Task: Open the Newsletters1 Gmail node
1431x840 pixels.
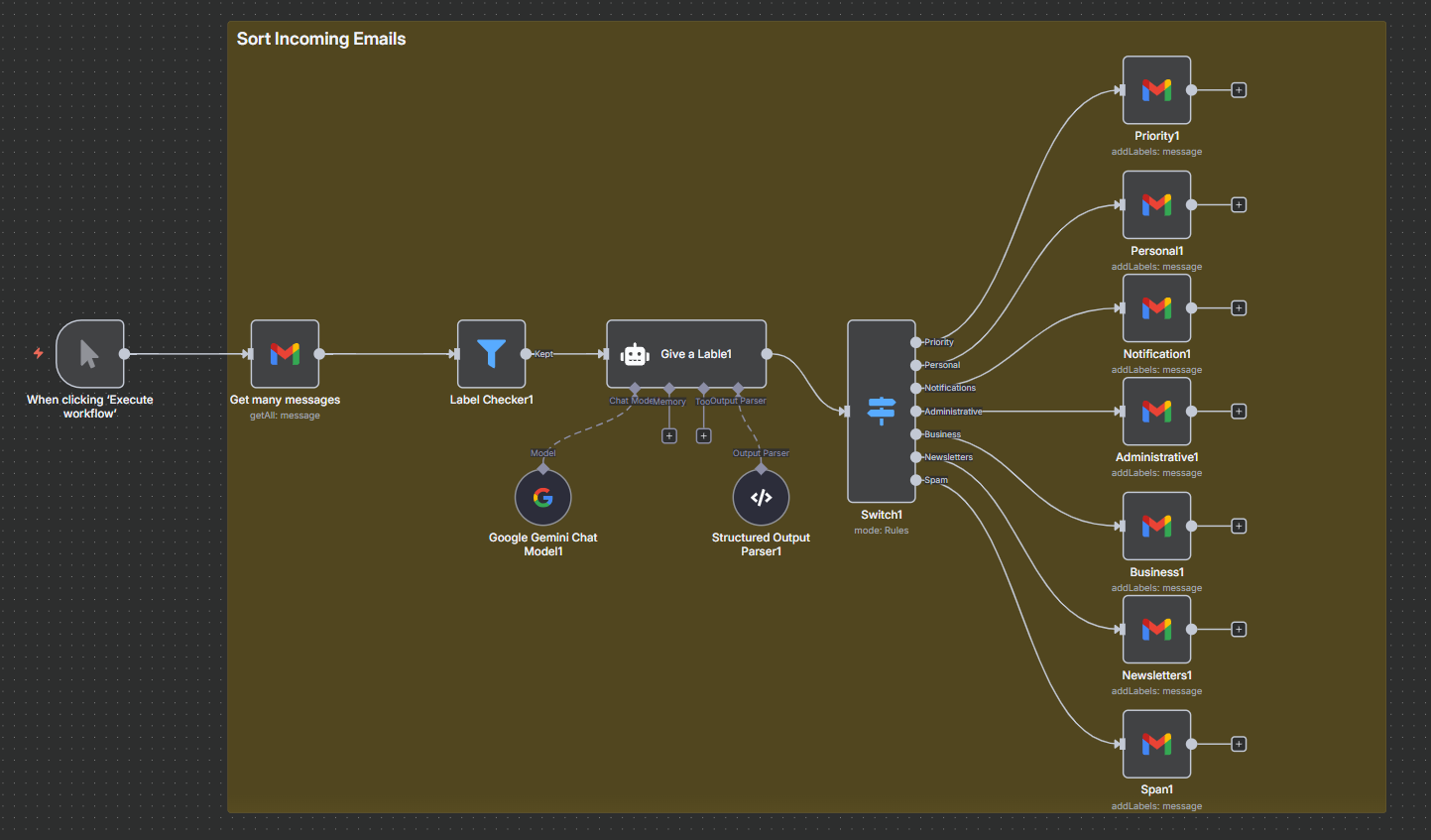Action: click(x=1156, y=630)
